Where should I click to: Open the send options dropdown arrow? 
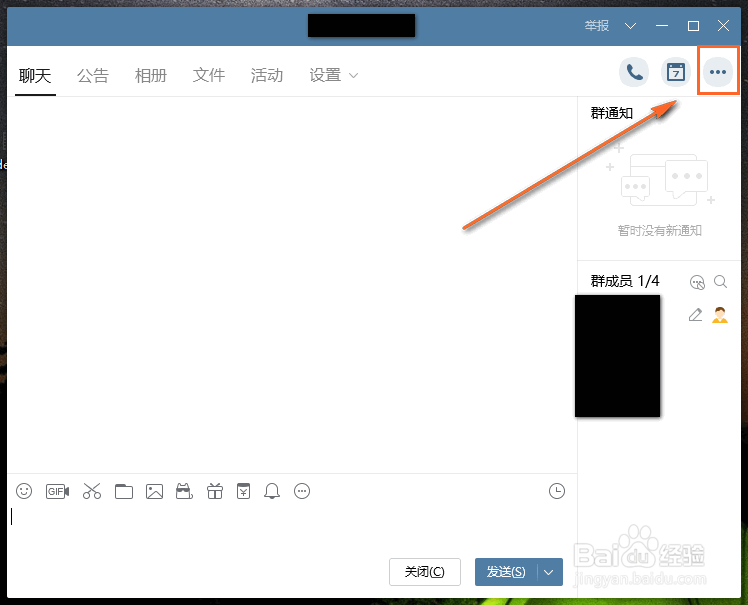549,572
